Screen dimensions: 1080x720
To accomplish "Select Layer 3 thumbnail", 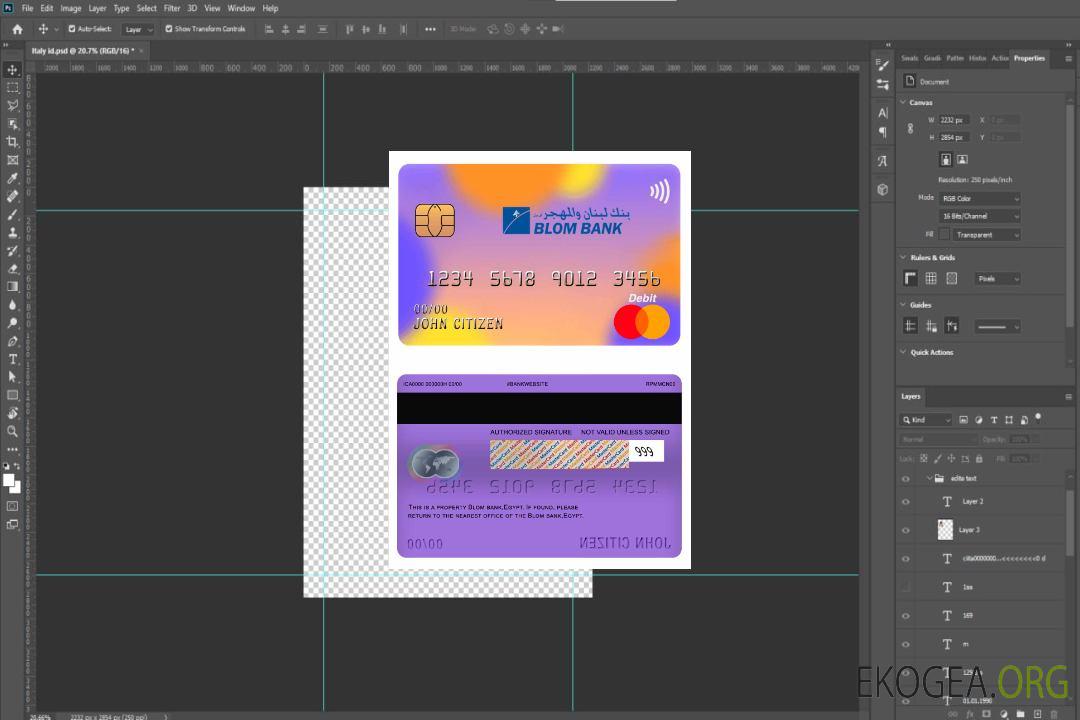I will click(946, 529).
